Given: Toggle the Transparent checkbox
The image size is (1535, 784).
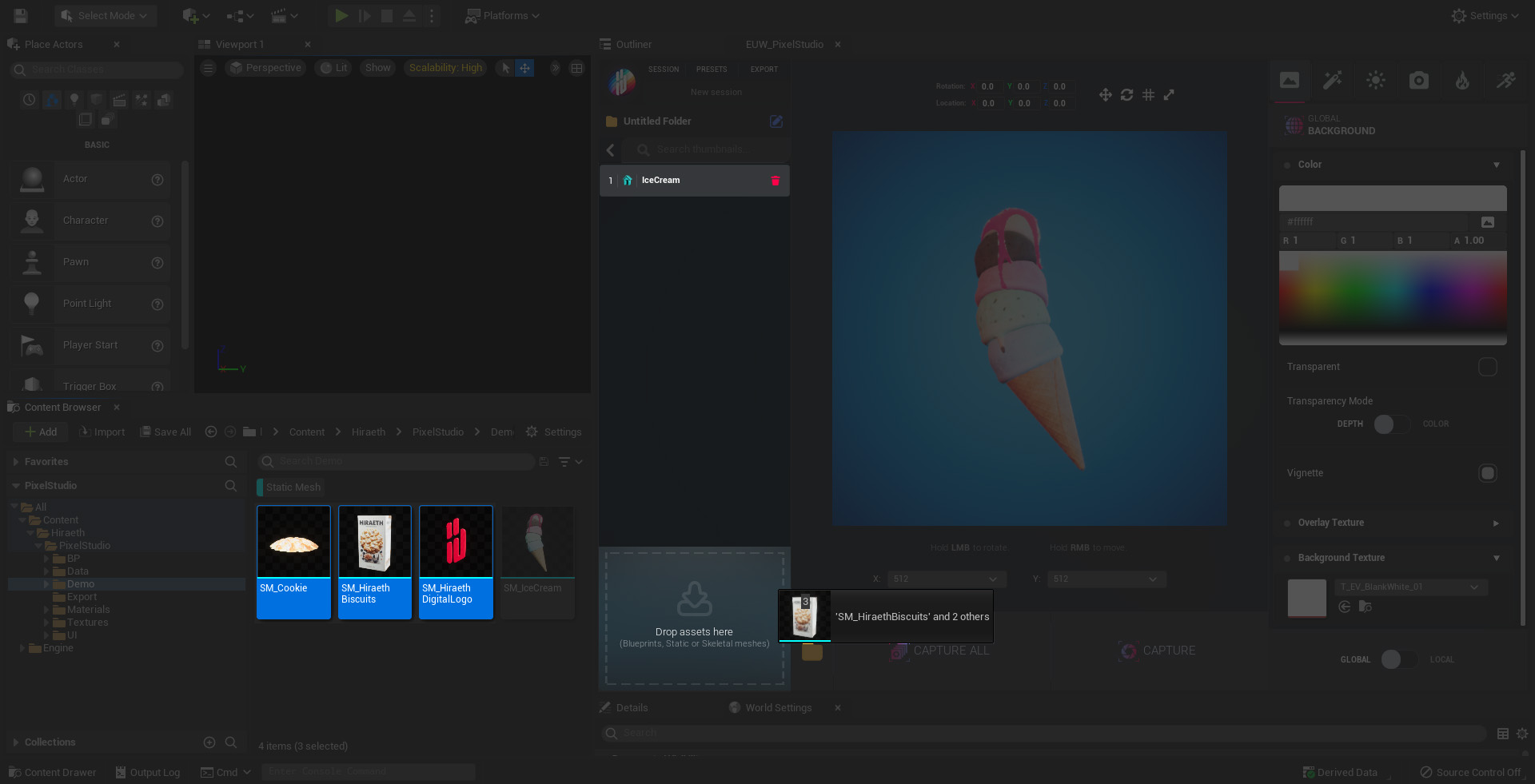Looking at the screenshot, I should (x=1488, y=367).
